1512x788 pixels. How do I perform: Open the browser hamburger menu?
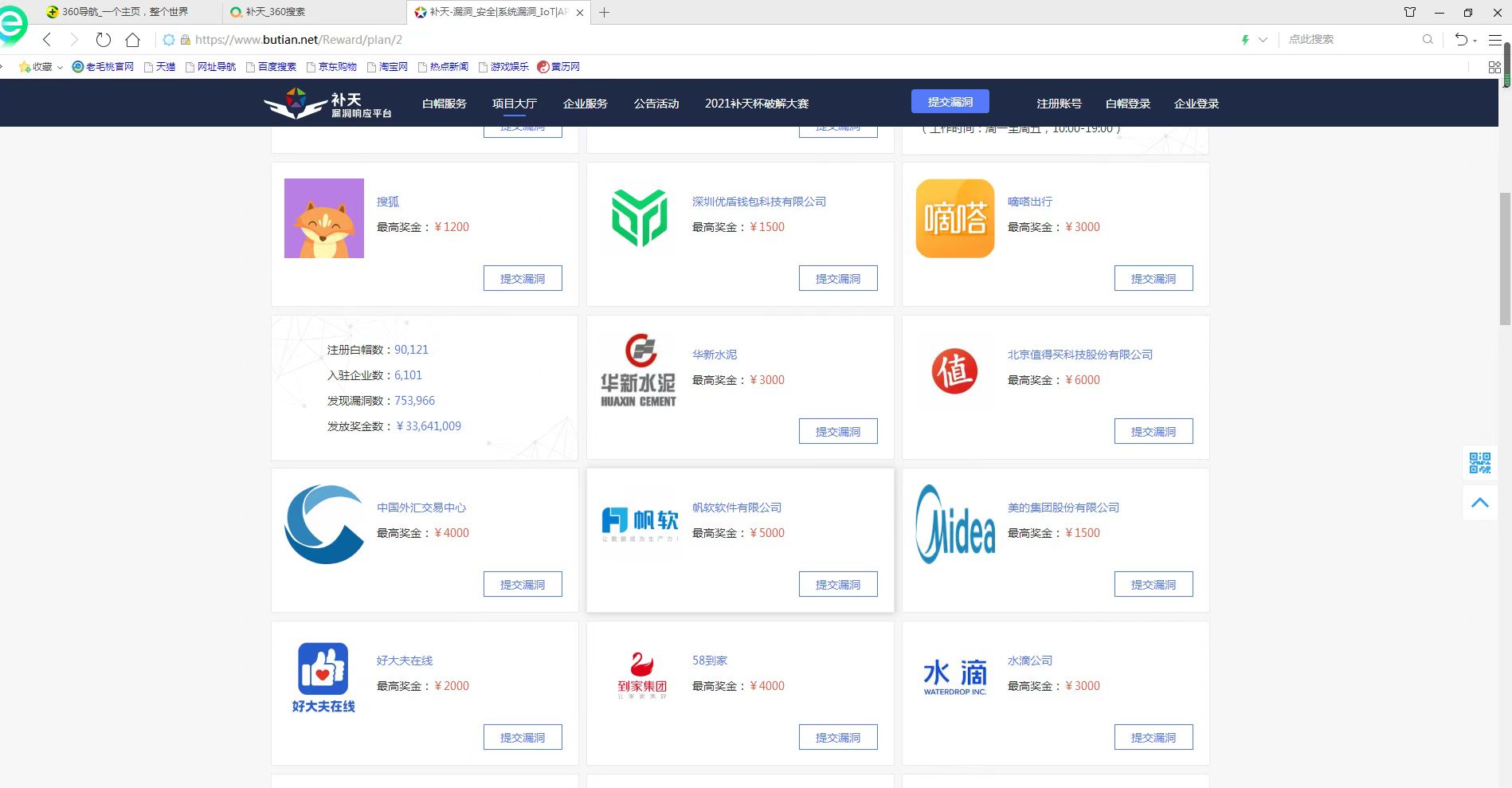click(1495, 39)
